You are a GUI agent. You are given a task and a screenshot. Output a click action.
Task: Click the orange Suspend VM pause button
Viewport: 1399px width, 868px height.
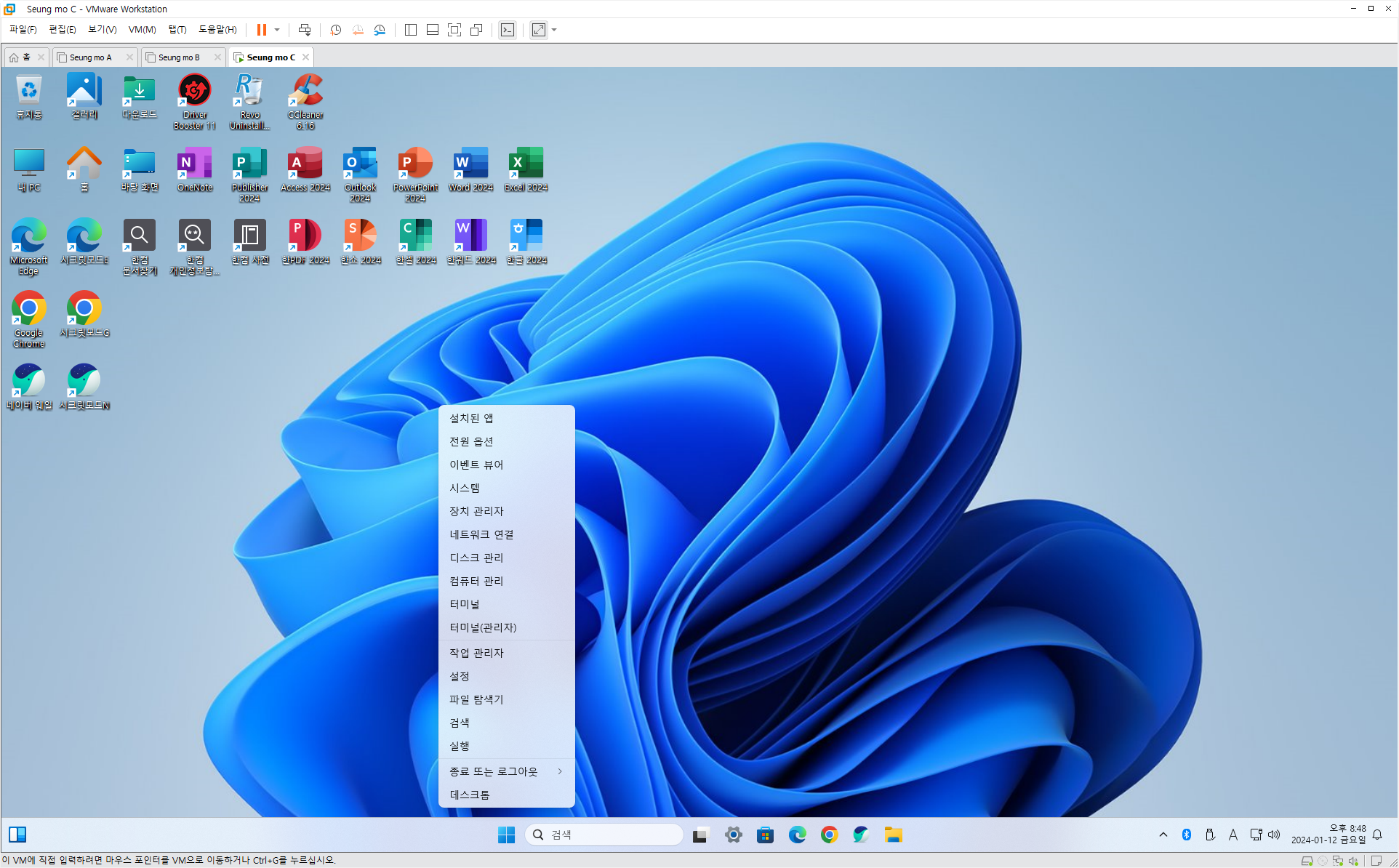(x=261, y=30)
